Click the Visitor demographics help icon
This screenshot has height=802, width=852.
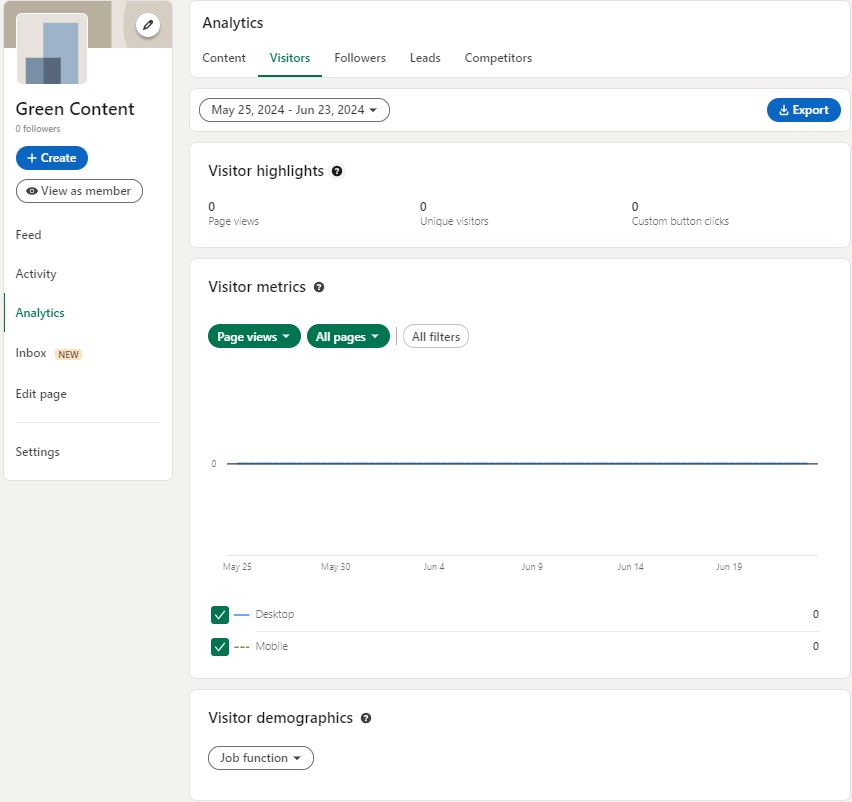(x=366, y=718)
